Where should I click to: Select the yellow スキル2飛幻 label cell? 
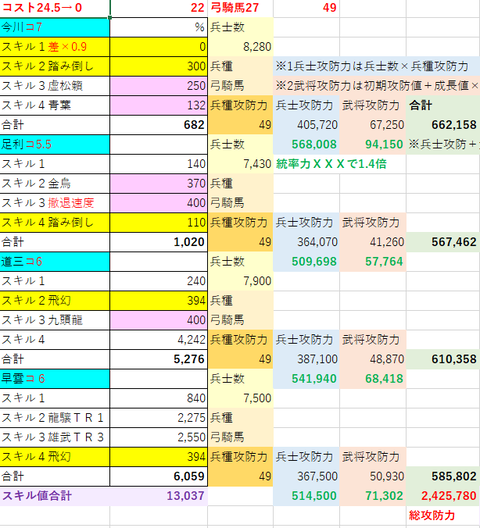(x=55, y=300)
